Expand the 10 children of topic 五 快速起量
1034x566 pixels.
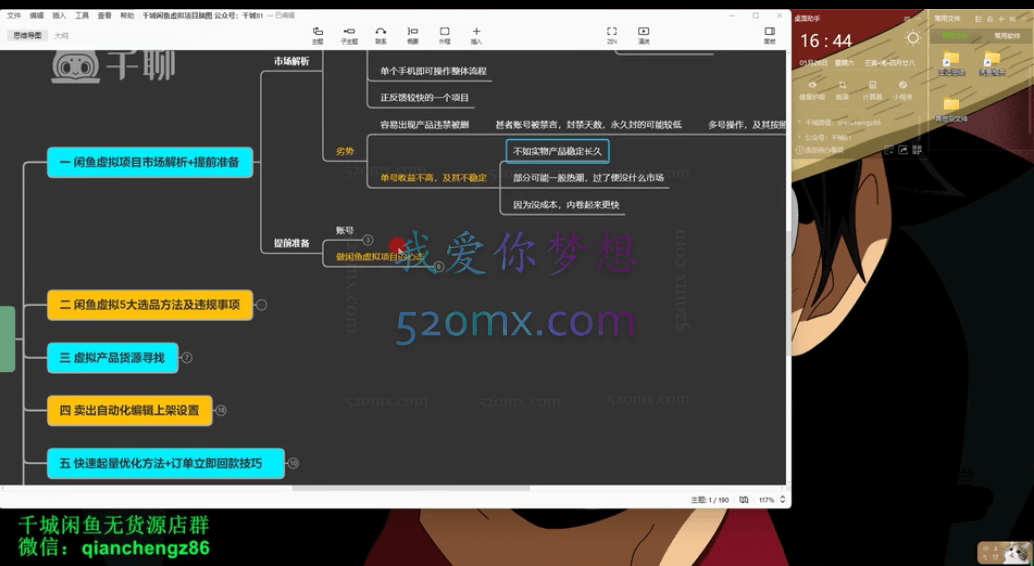click(x=293, y=463)
